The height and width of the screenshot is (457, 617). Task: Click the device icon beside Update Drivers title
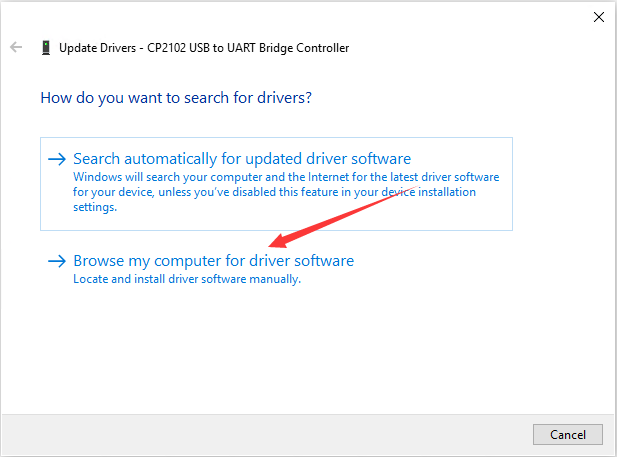click(x=46, y=48)
